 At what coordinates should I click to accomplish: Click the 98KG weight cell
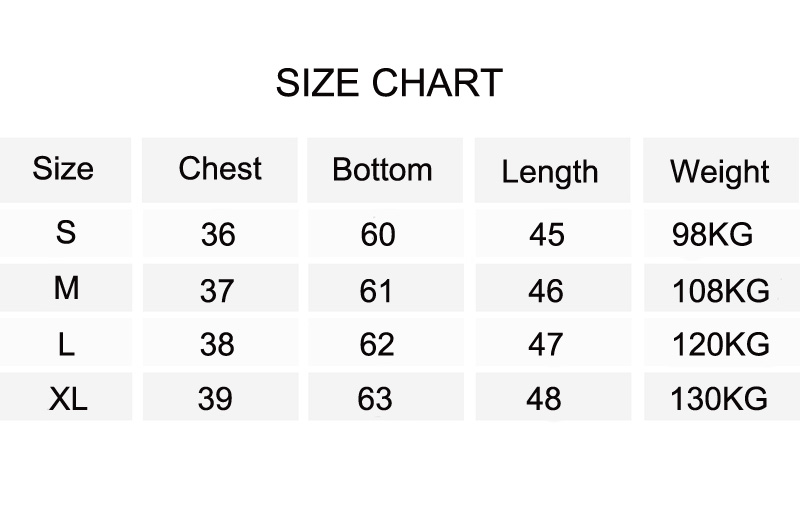click(712, 235)
